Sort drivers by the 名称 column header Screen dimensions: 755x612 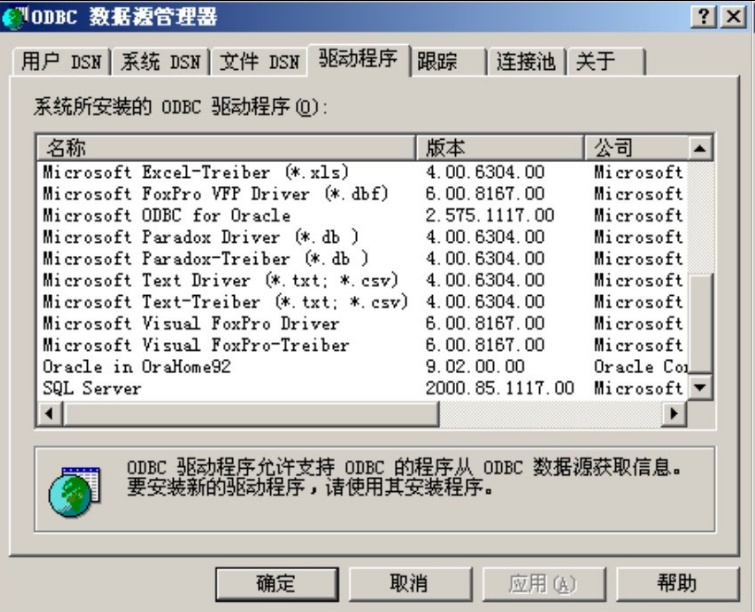(x=226, y=148)
